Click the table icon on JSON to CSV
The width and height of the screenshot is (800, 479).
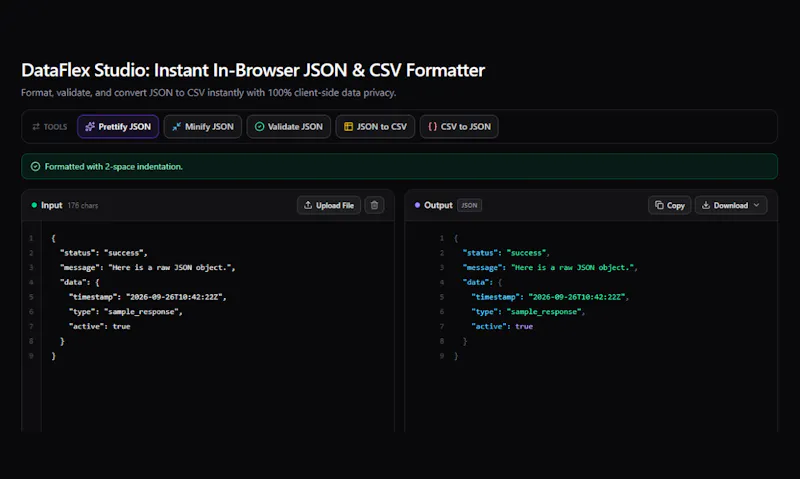348,127
